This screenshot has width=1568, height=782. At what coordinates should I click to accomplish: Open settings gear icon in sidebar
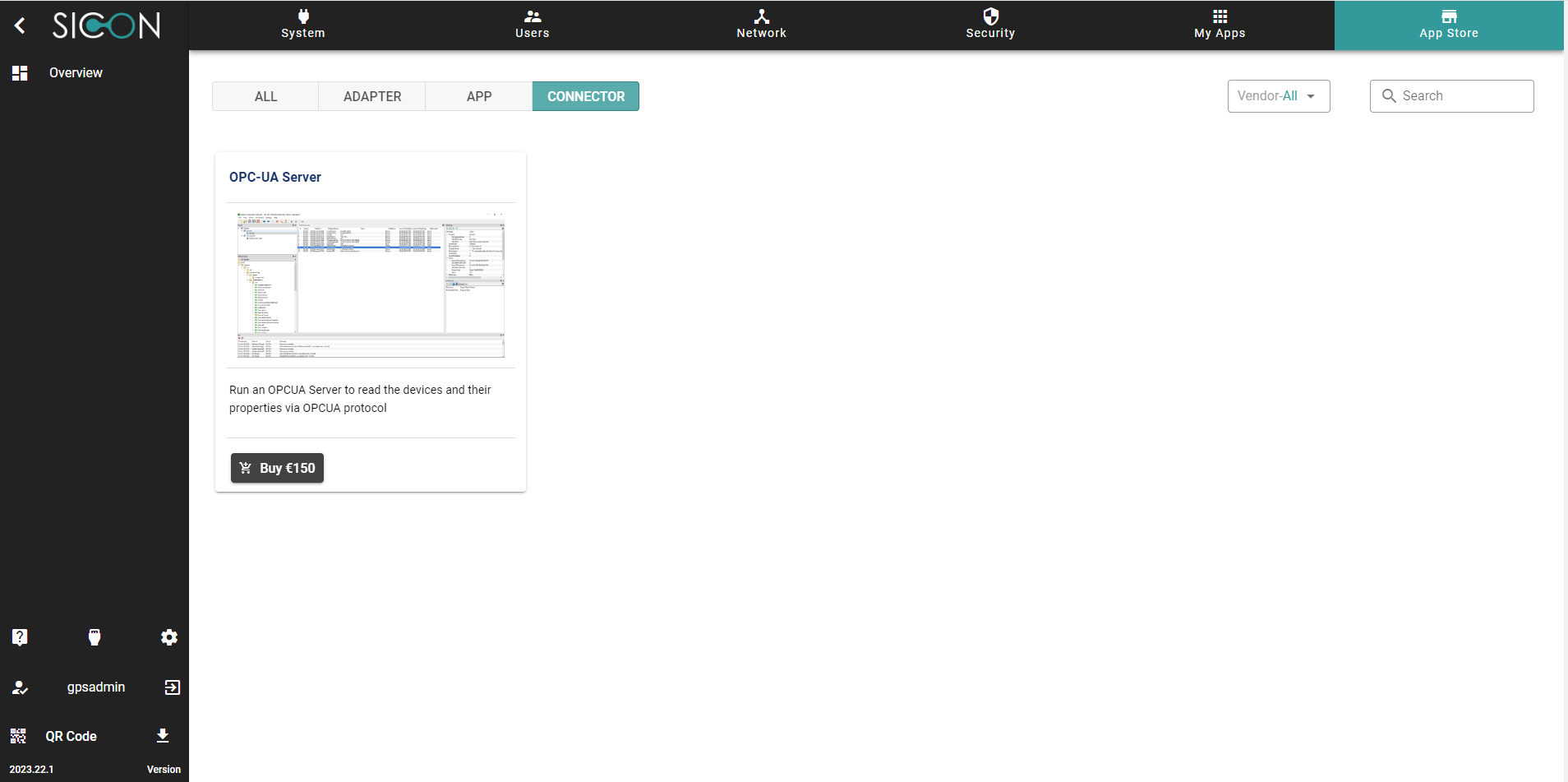click(x=169, y=637)
